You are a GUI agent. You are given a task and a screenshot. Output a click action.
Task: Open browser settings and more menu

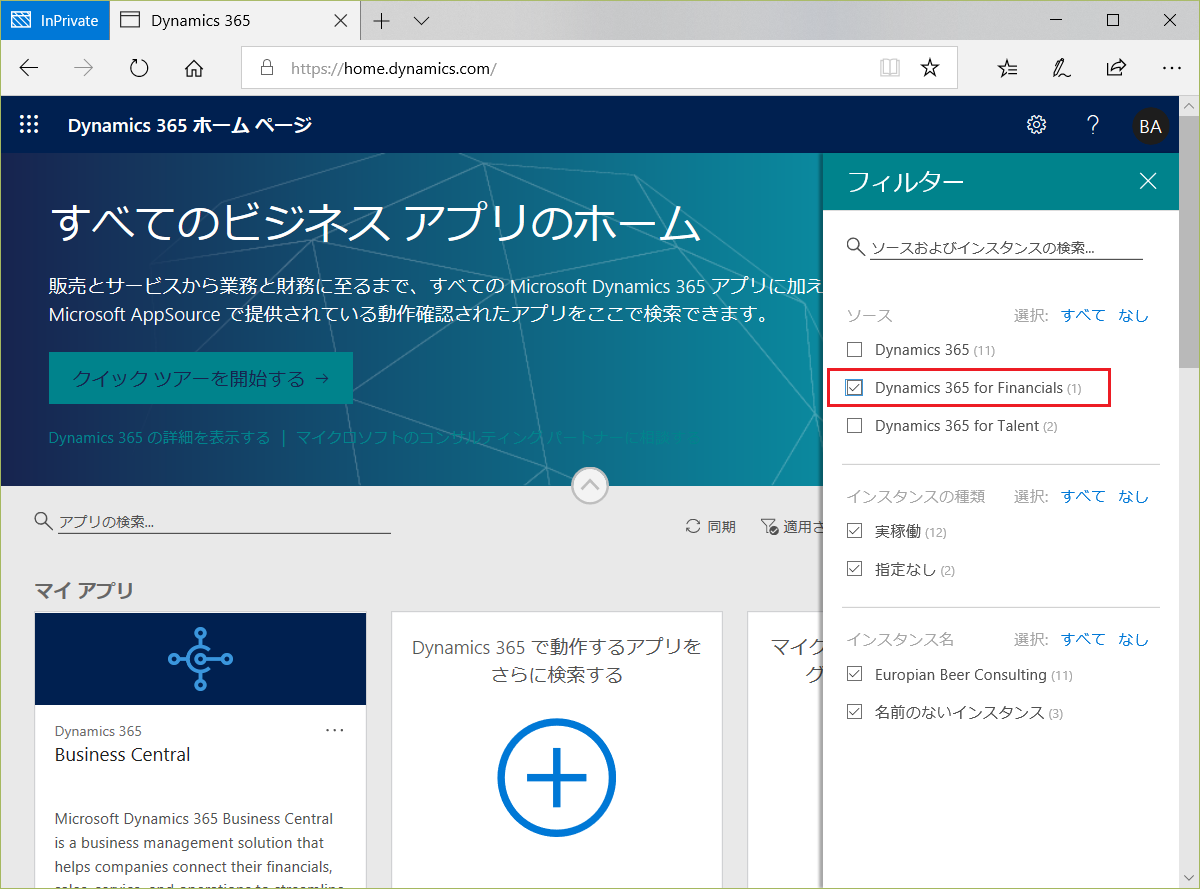[x=1172, y=68]
